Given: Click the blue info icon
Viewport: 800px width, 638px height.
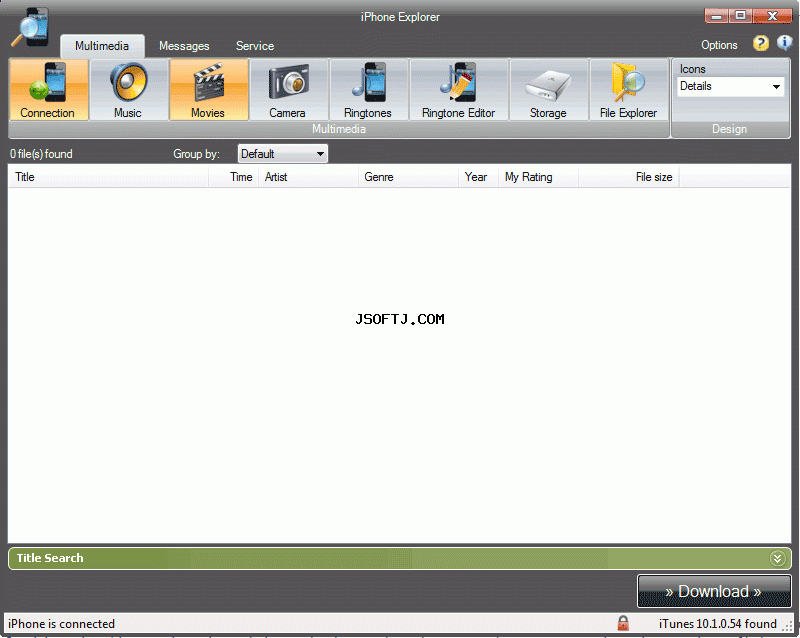Looking at the screenshot, I should [784, 42].
